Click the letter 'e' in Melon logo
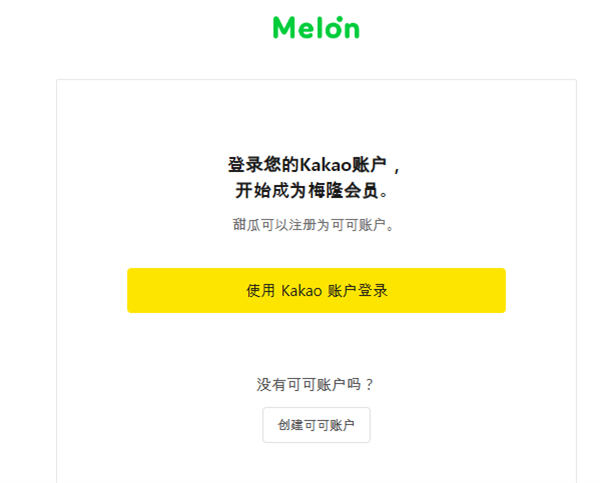Image resolution: width=600 pixels, height=483 pixels. (304, 30)
